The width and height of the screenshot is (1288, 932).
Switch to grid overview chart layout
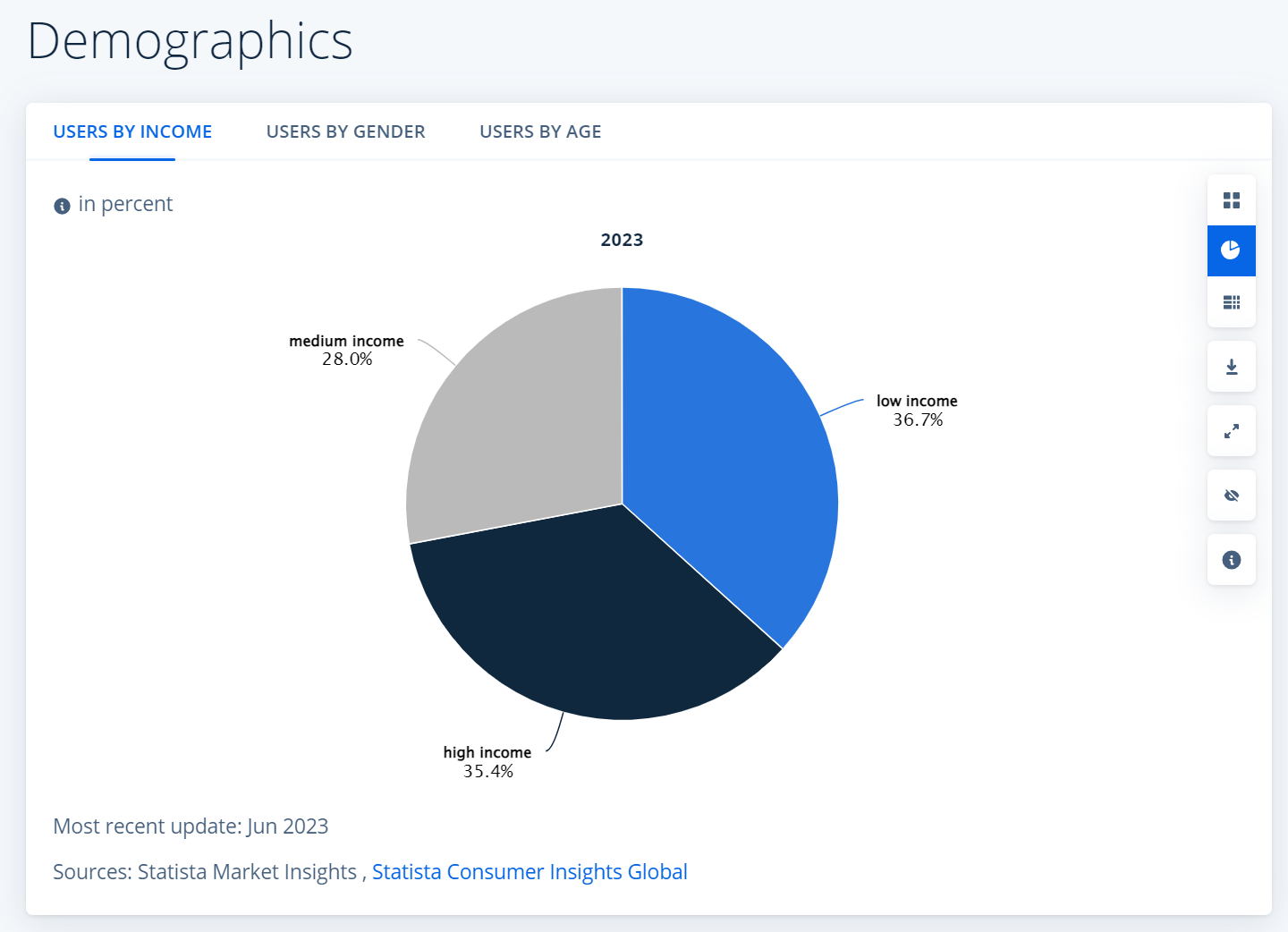coord(1232,200)
